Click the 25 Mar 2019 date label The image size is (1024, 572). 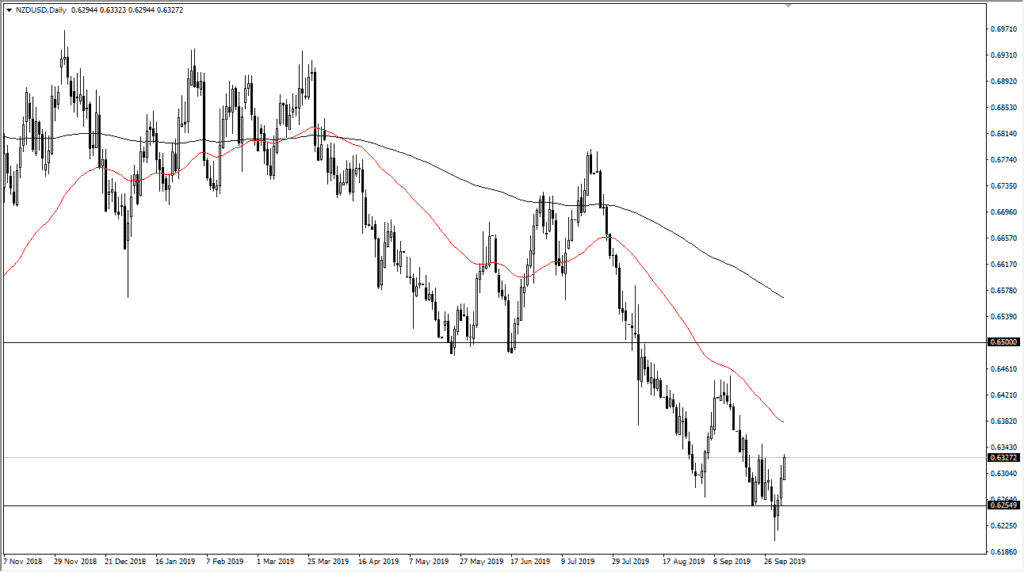point(330,563)
